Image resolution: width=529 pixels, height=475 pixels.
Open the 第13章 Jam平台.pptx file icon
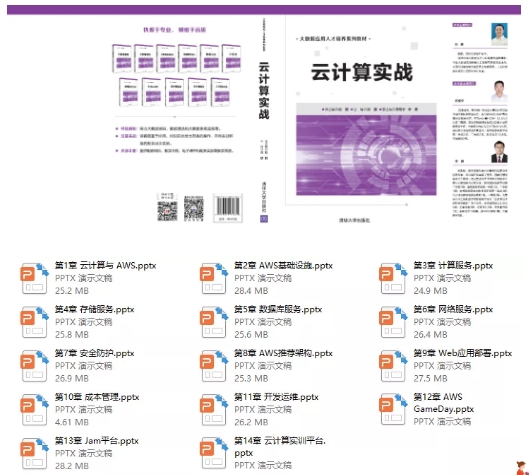35,453
